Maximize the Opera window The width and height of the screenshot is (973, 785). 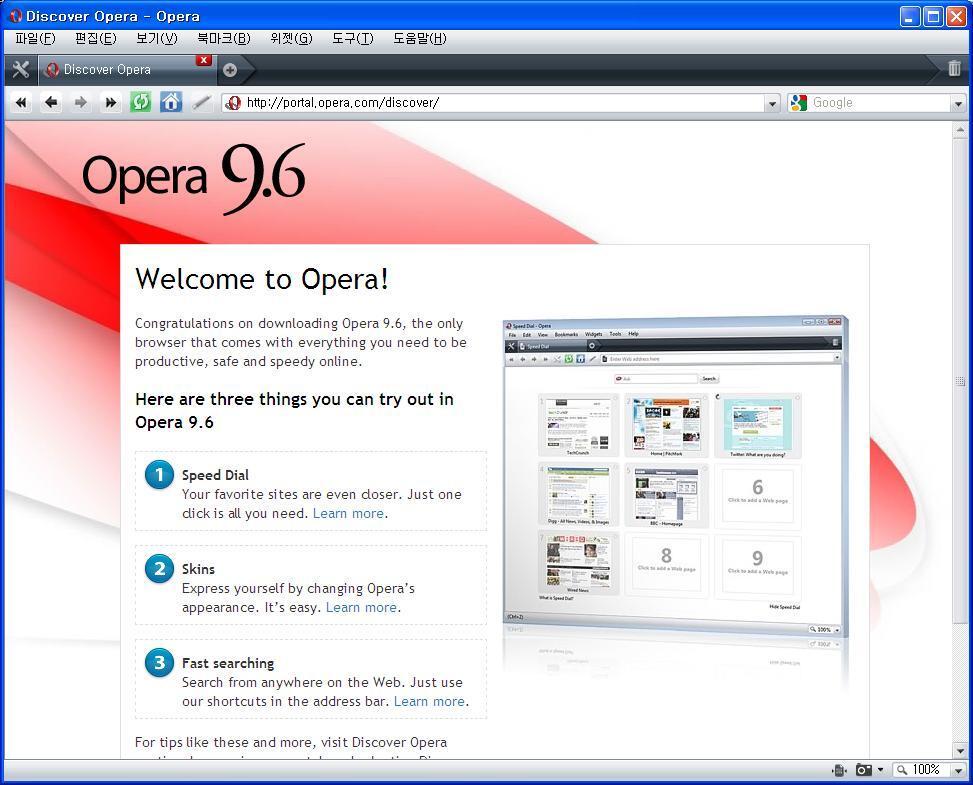933,17
